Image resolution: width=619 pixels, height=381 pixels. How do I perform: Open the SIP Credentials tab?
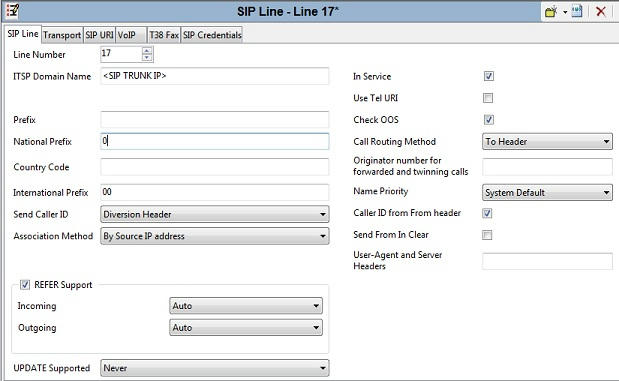pos(212,35)
